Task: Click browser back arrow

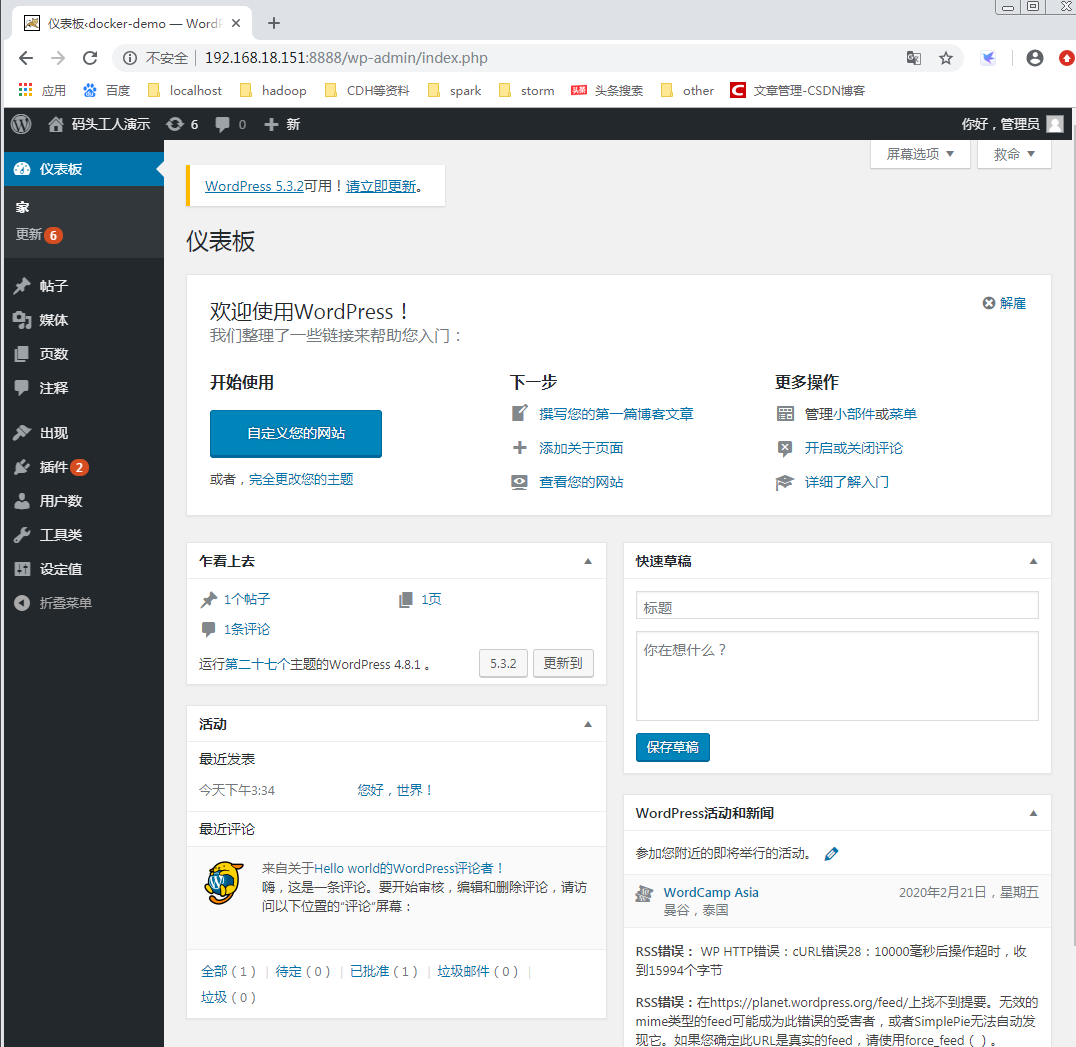Action: coord(26,58)
